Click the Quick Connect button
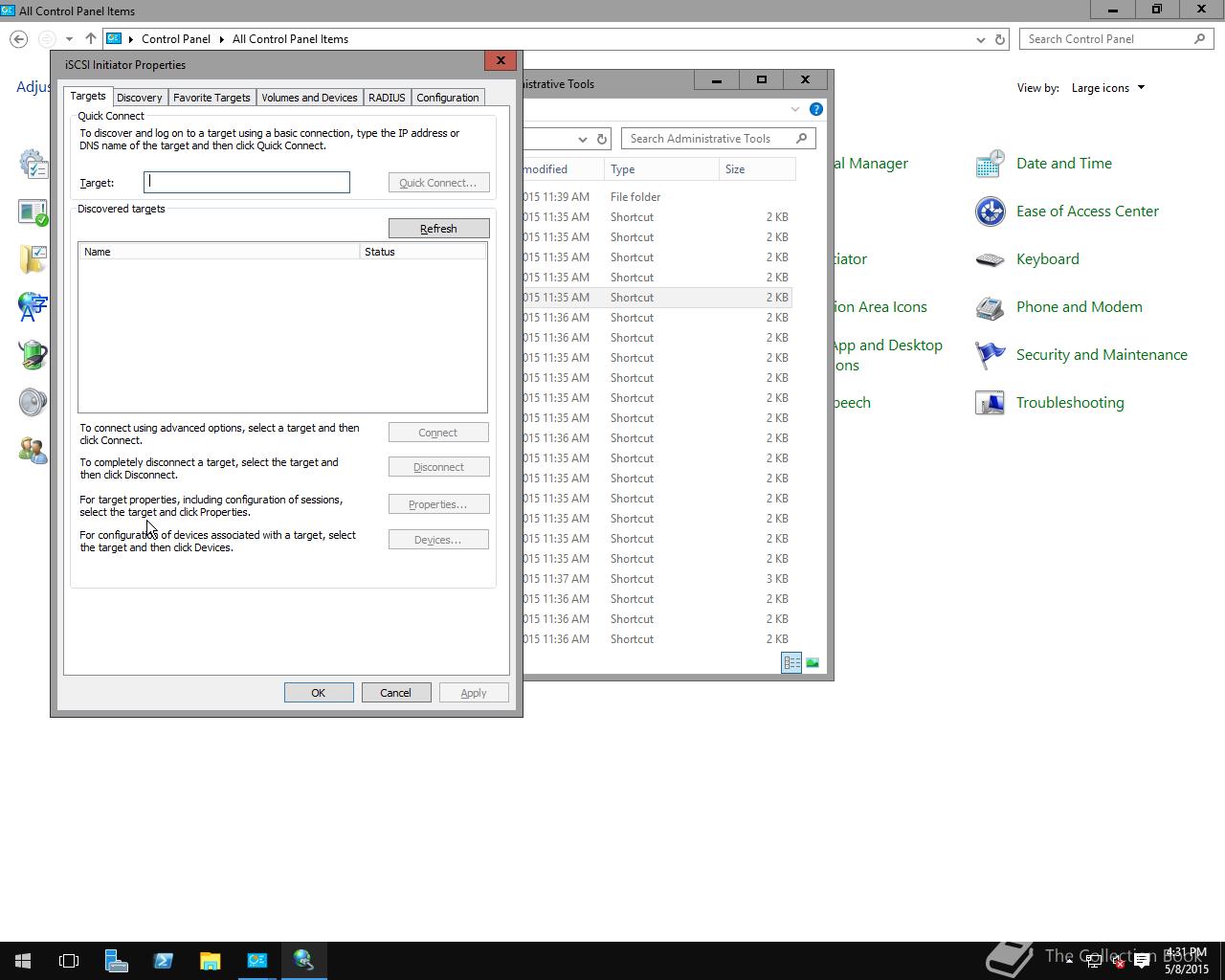This screenshot has width=1225, height=980. (438, 183)
